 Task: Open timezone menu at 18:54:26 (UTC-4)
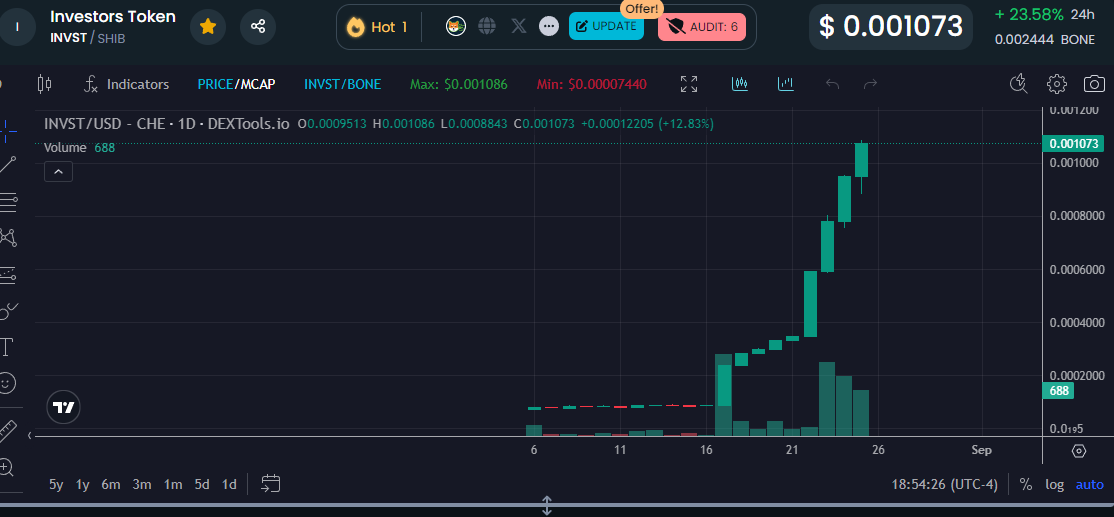tap(944, 484)
